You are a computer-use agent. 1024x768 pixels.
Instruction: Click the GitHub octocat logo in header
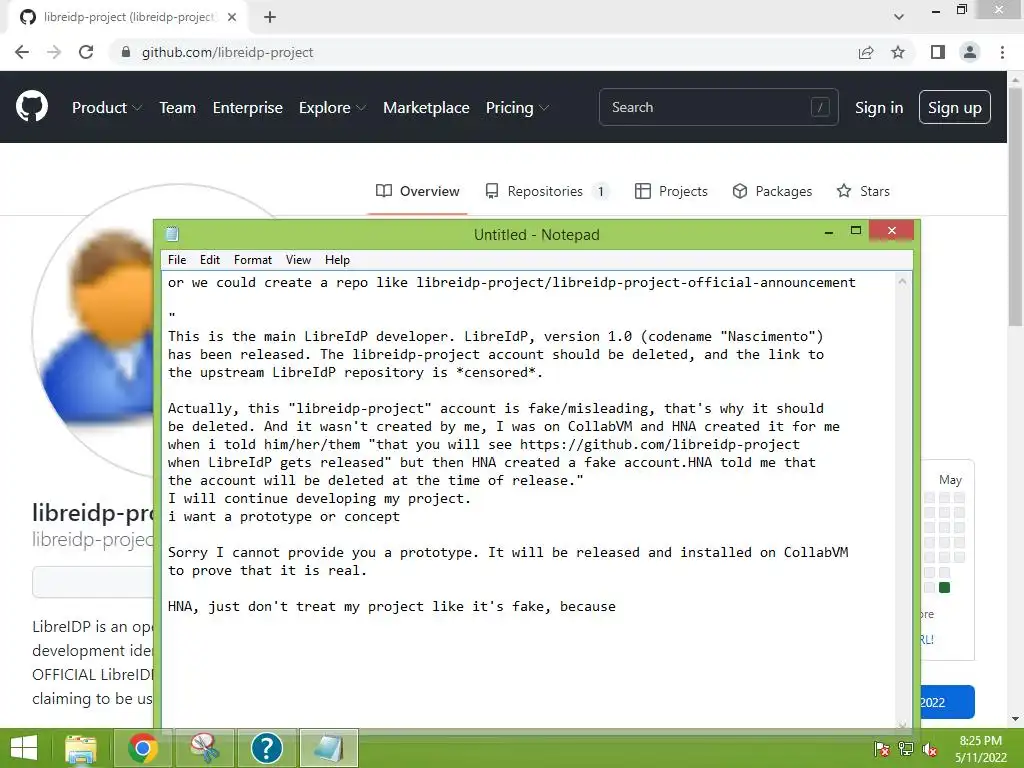point(32,107)
